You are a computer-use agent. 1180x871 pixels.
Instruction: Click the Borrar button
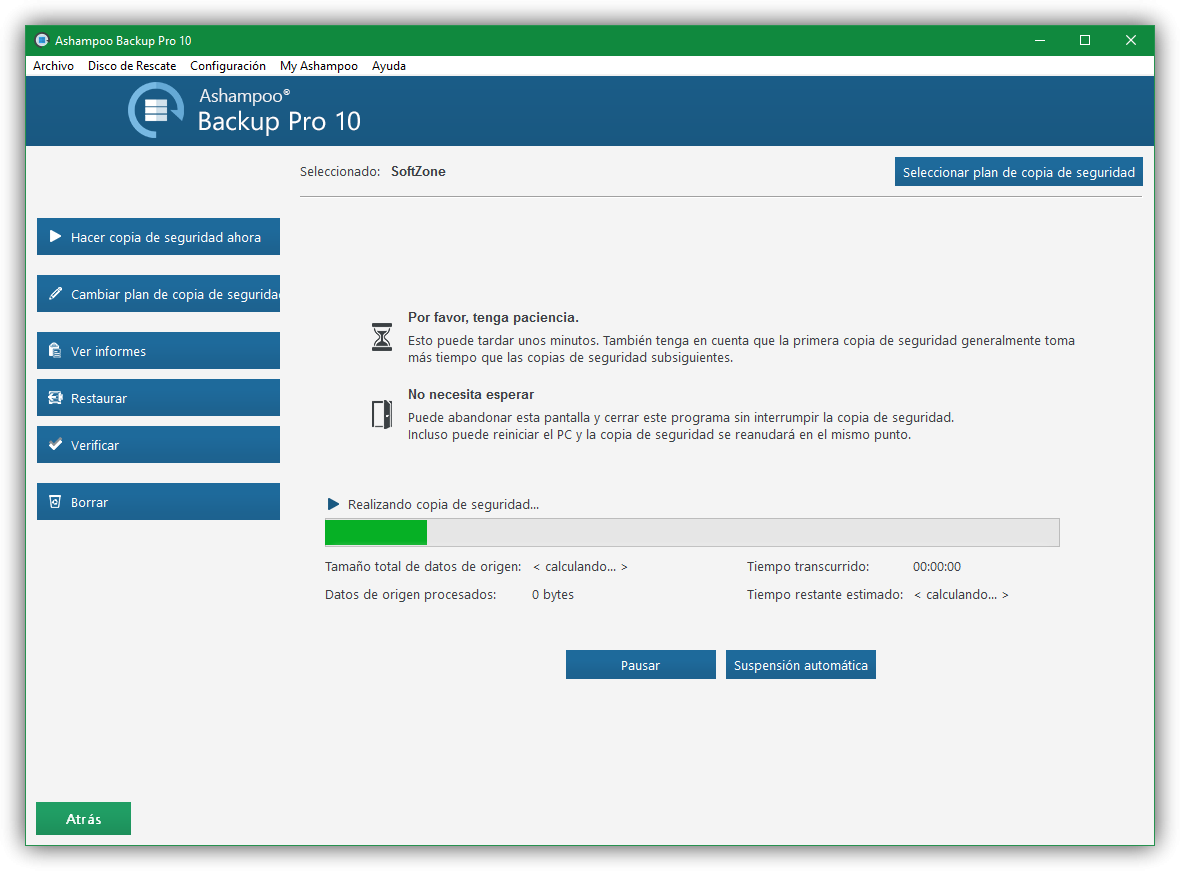(158, 501)
